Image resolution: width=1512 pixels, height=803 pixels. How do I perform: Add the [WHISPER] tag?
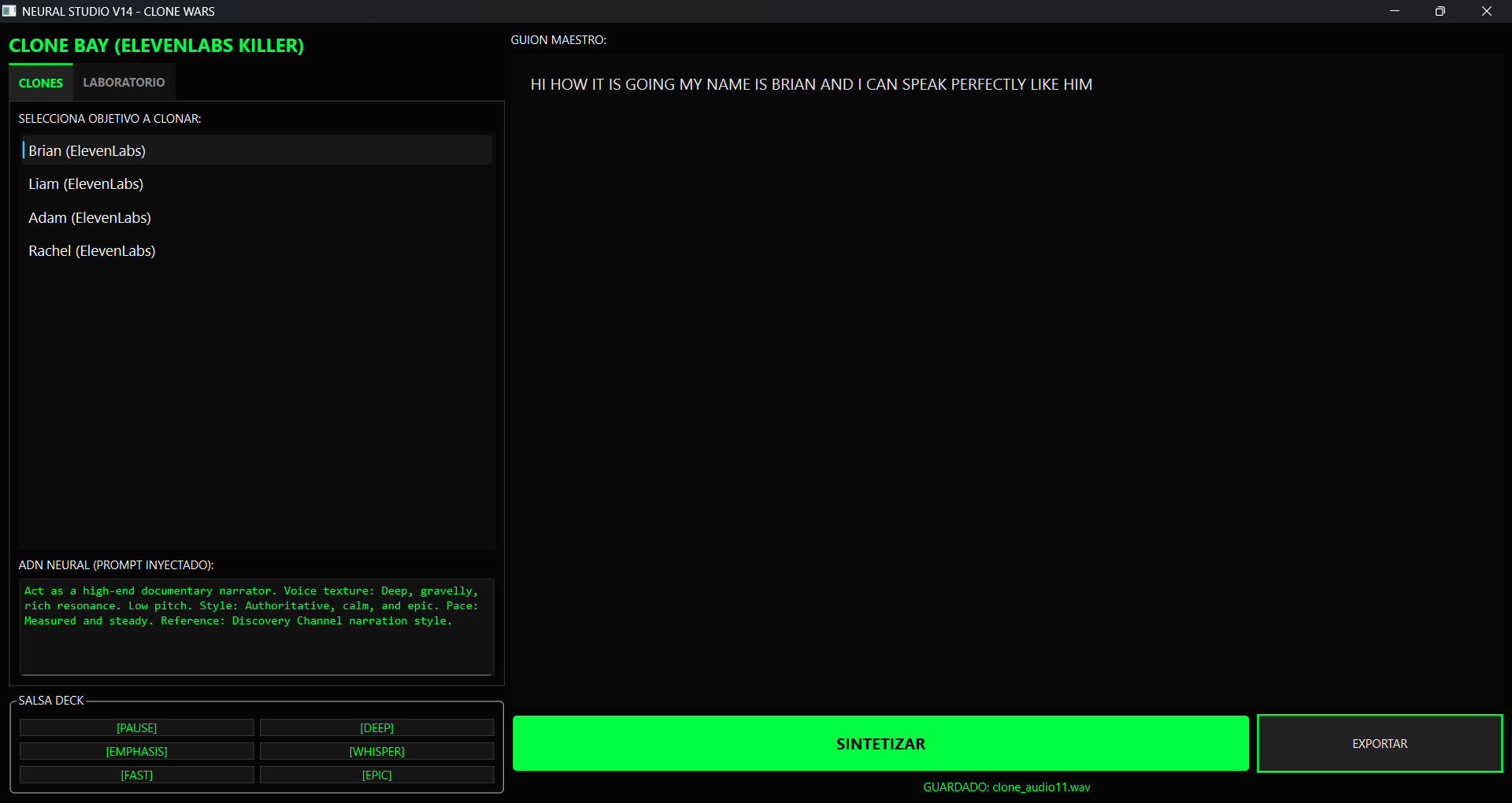(376, 752)
